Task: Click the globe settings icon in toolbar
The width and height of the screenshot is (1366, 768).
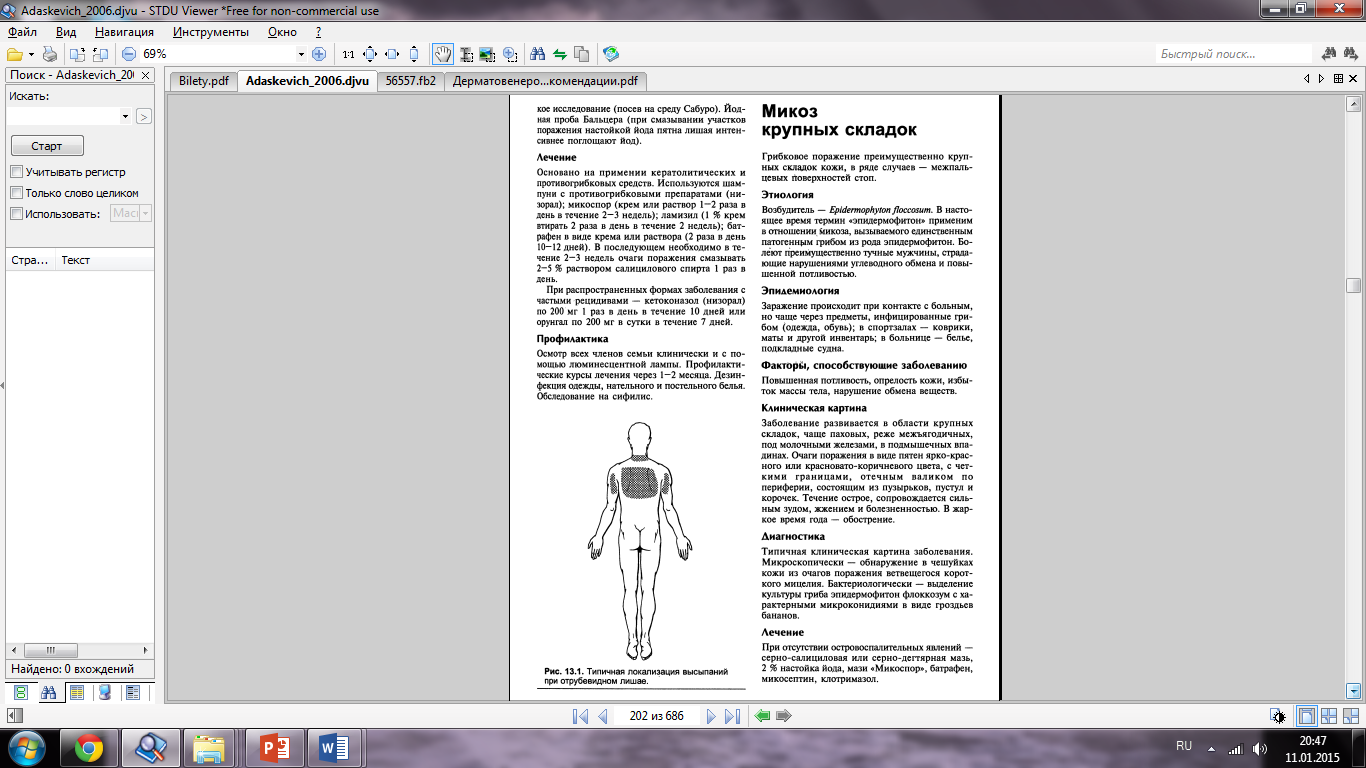Action: point(611,54)
